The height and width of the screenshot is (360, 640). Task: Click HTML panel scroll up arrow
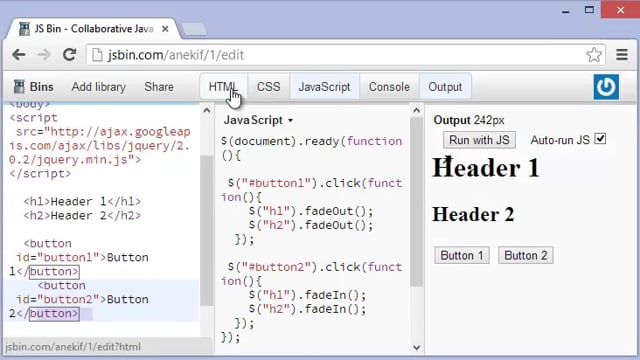[x=207, y=111]
